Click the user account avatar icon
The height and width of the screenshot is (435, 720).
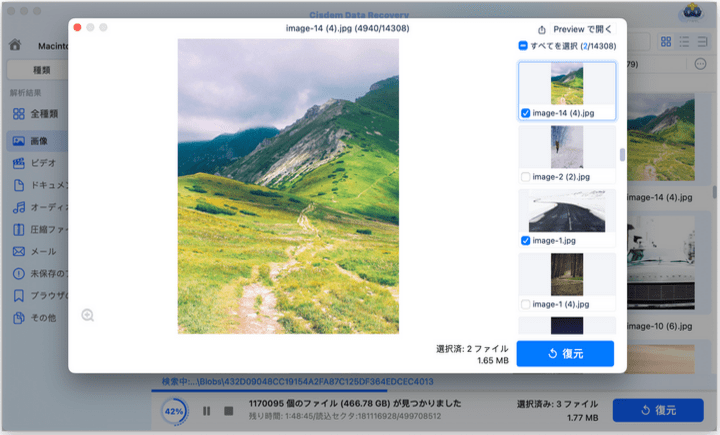pos(690,13)
